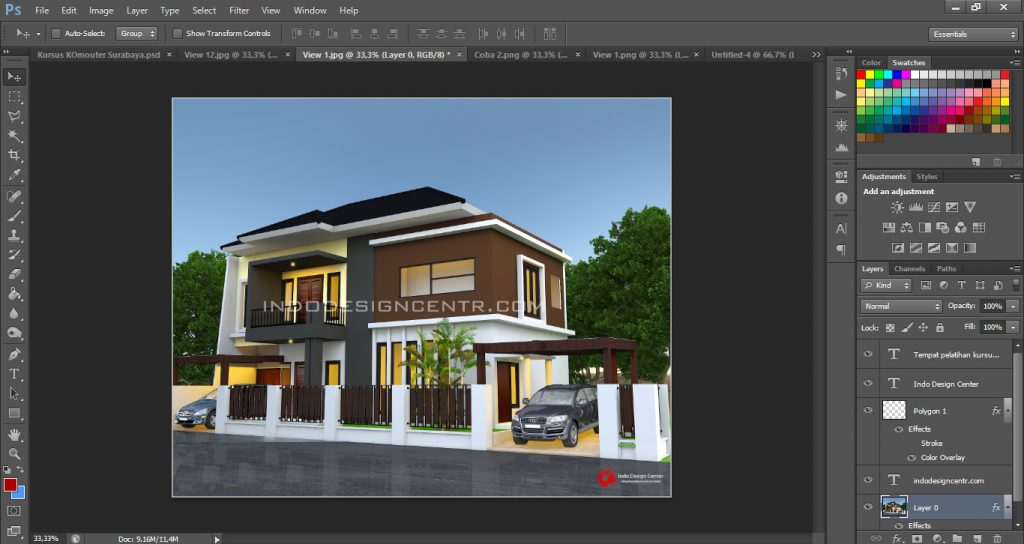Open the Paragraph panel icon
The image size is (1024, 544).
click(841, 249)
